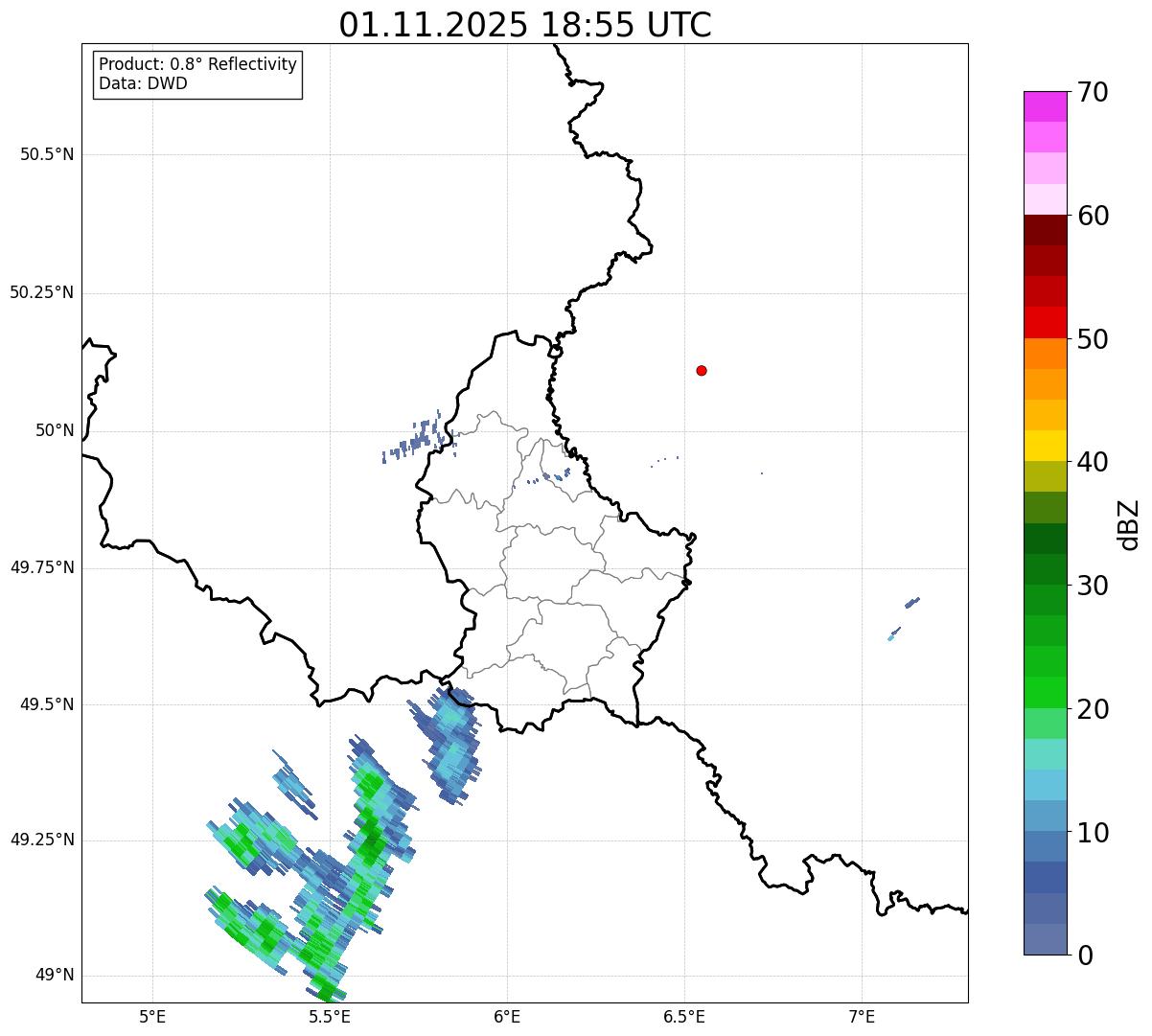Viewport: 1152px width, 1036px height.
Task: Click the "7°E" longitude label
Action: [862, 1016]
